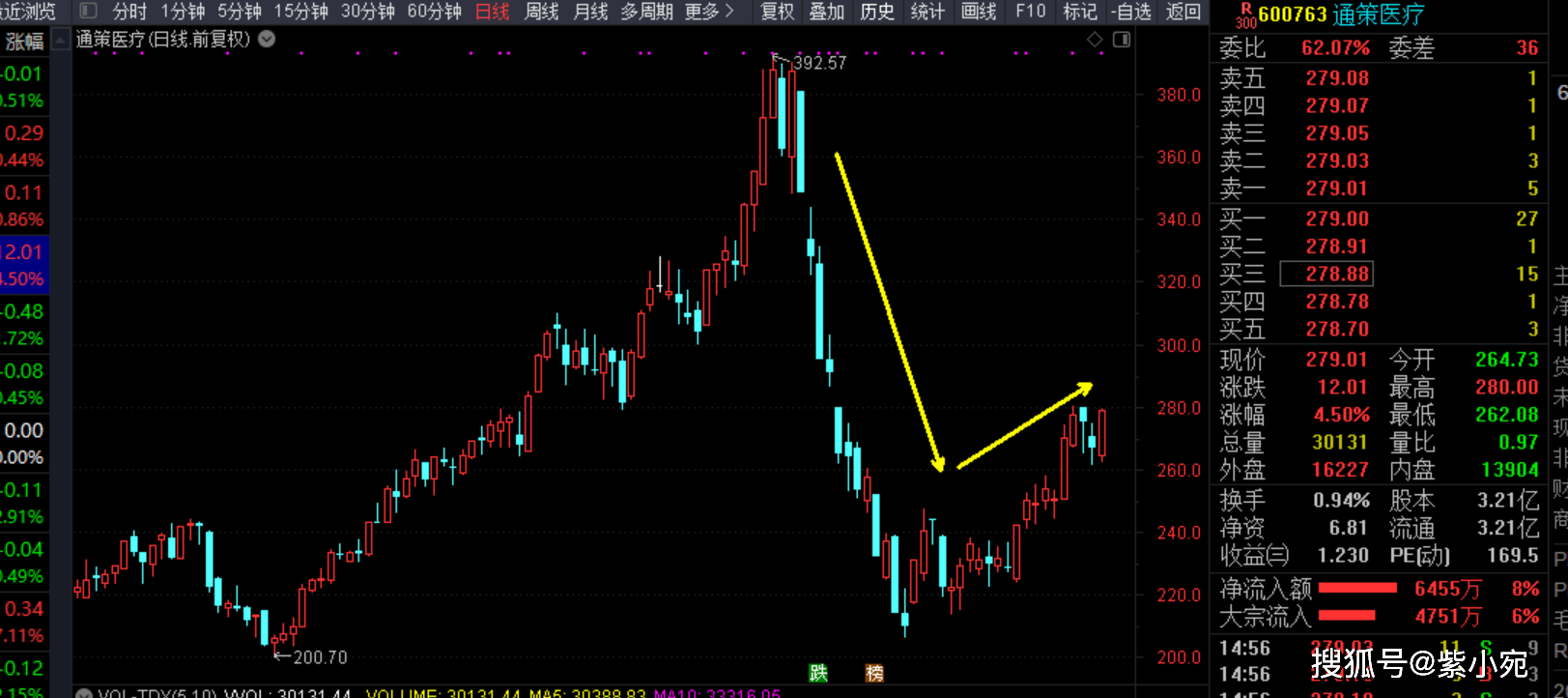
Task: Open the 多周期 multi-period view
Action: 646,12
